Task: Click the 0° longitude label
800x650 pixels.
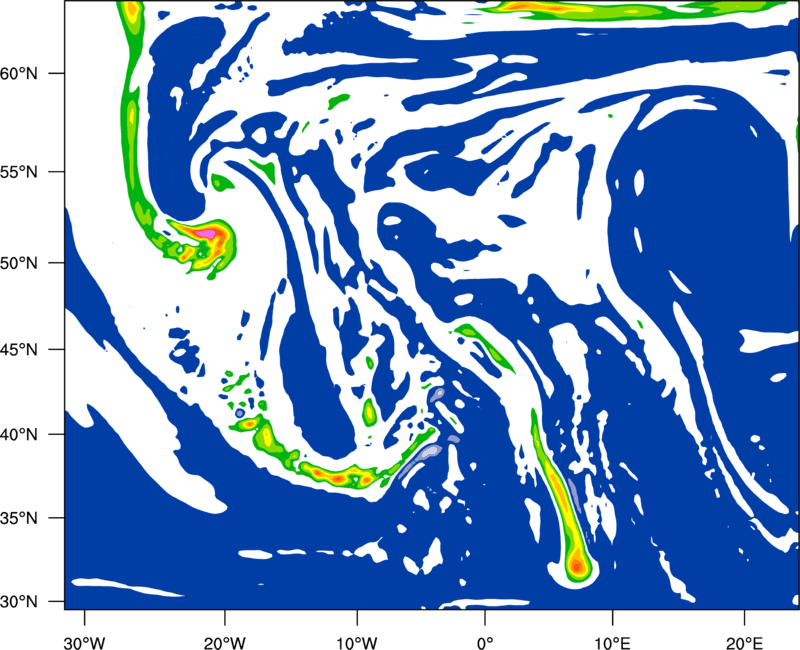Action: (x=485, y=643)
